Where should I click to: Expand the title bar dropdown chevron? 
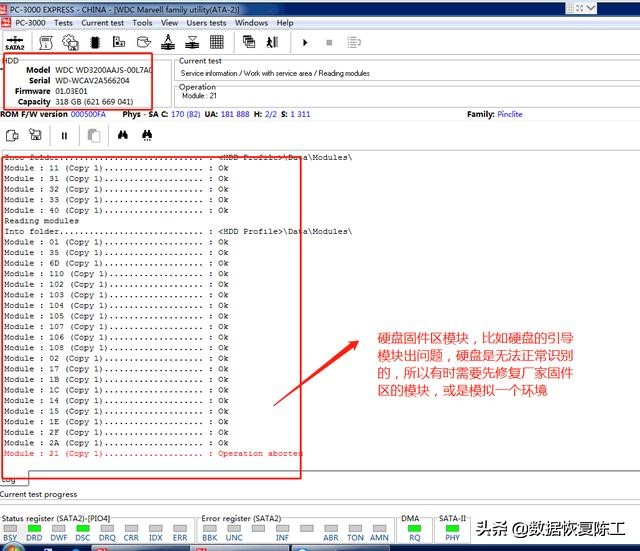[x=591, y=8]
